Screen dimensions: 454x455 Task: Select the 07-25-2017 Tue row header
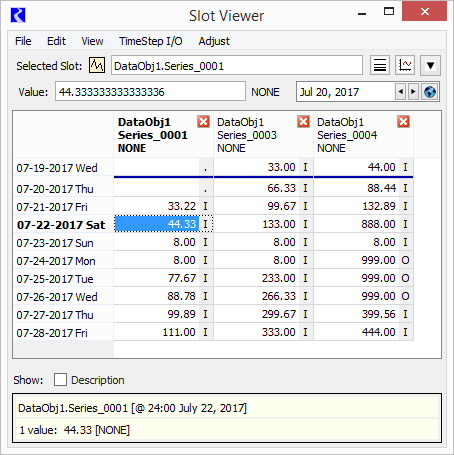[x=63, y=279]
